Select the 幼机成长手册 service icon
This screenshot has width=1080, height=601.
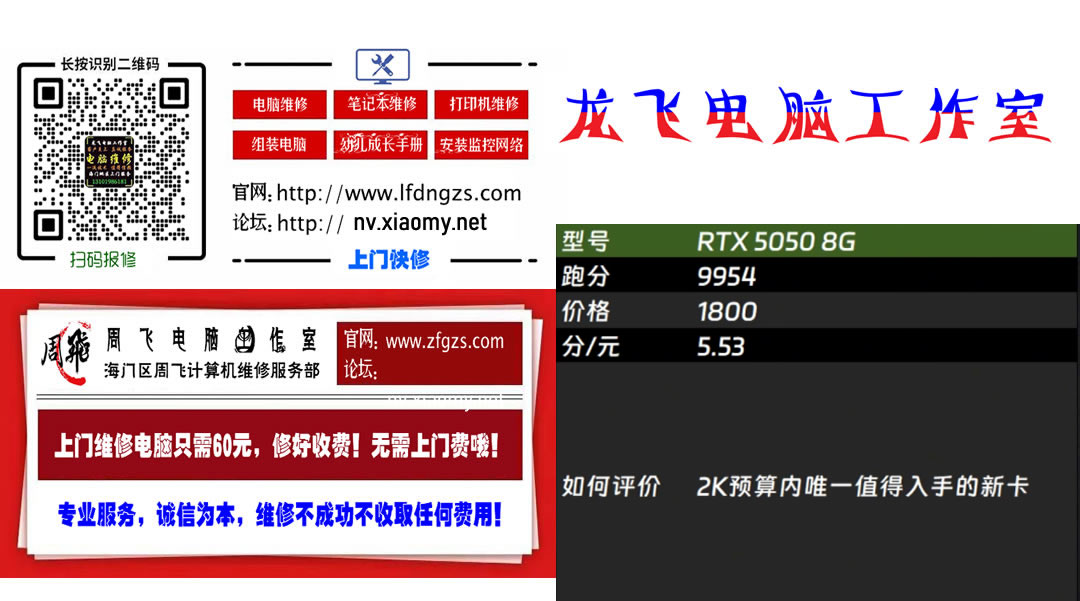pyautogui.click(x=380, y=144)
